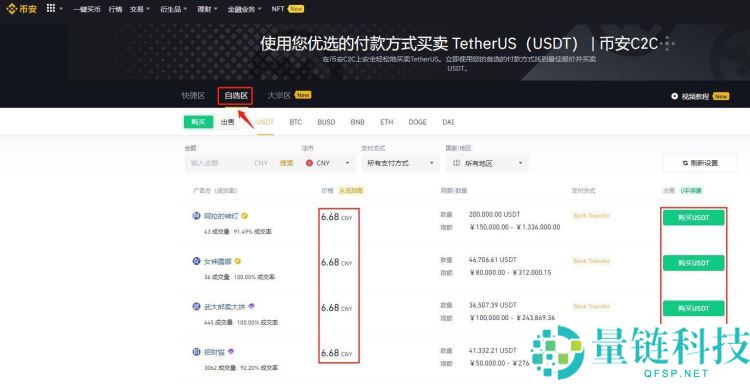Click the Bank Transfer tag for 武大郎卖大饼

[x=592, y=306]
